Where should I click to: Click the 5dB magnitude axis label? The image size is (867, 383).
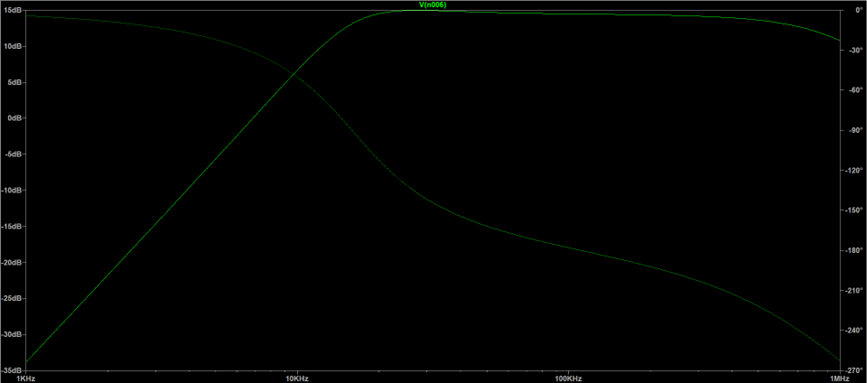(13, 82)
